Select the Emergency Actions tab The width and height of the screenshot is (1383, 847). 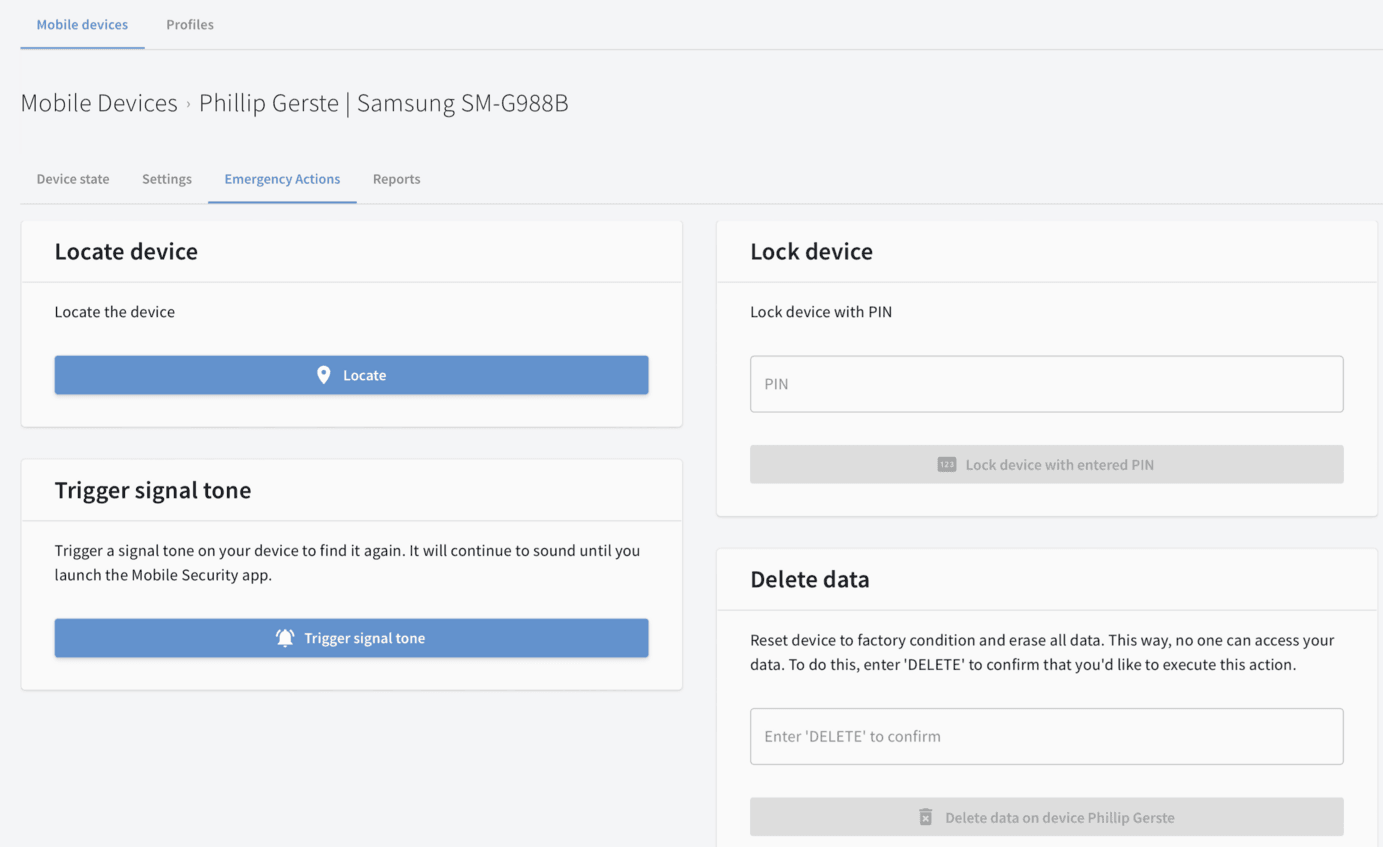coord(282,179)
